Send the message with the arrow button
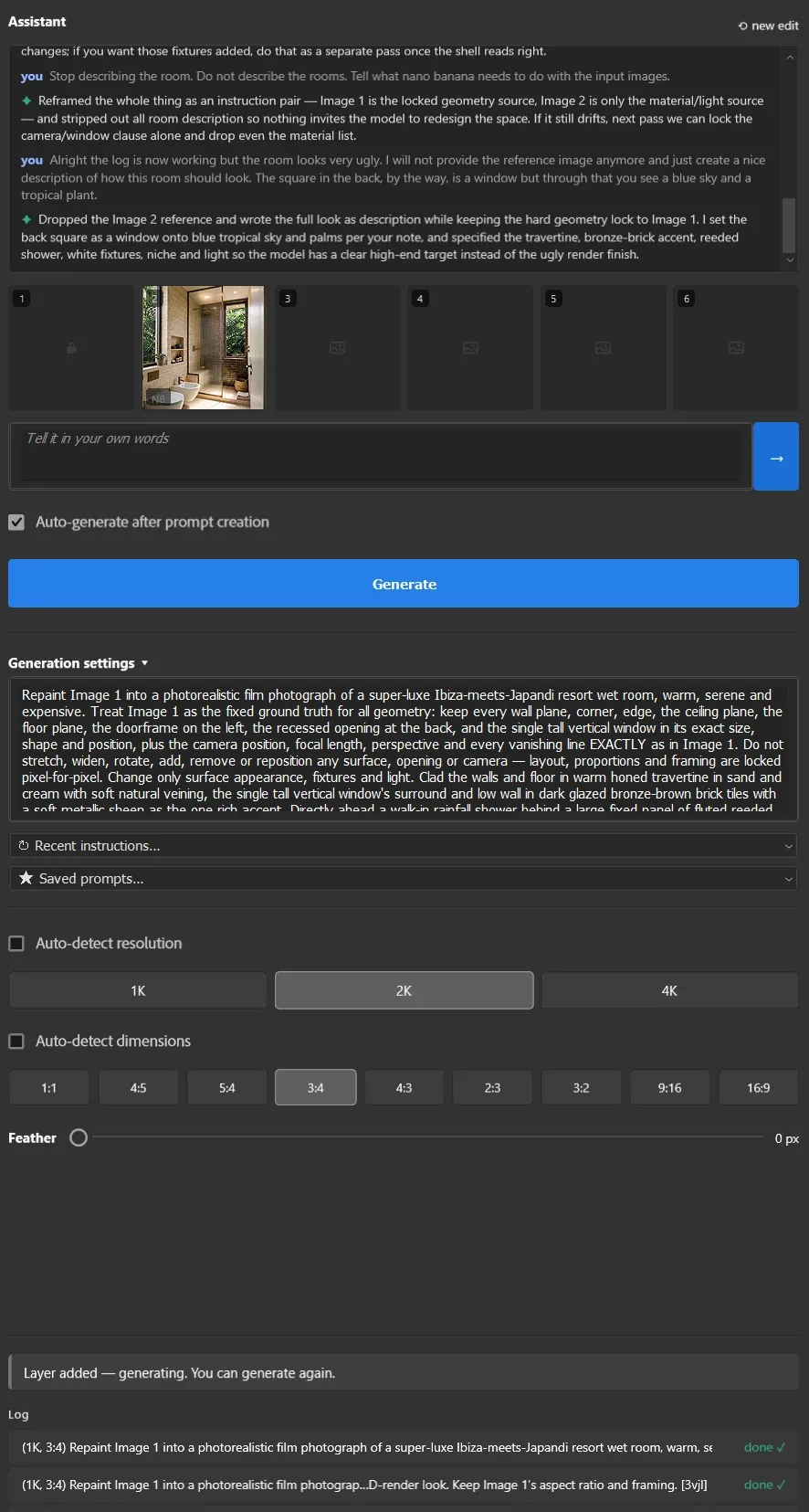809x1512 pixels. coord(776,457)
